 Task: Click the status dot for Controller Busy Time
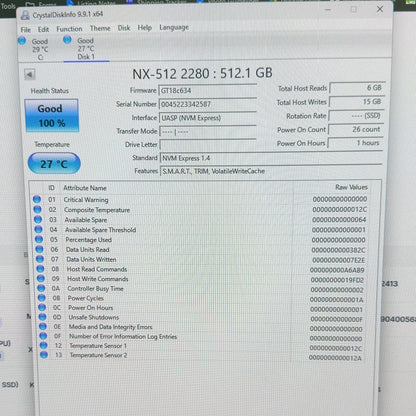pyautogui.click(x=41, y=288)
